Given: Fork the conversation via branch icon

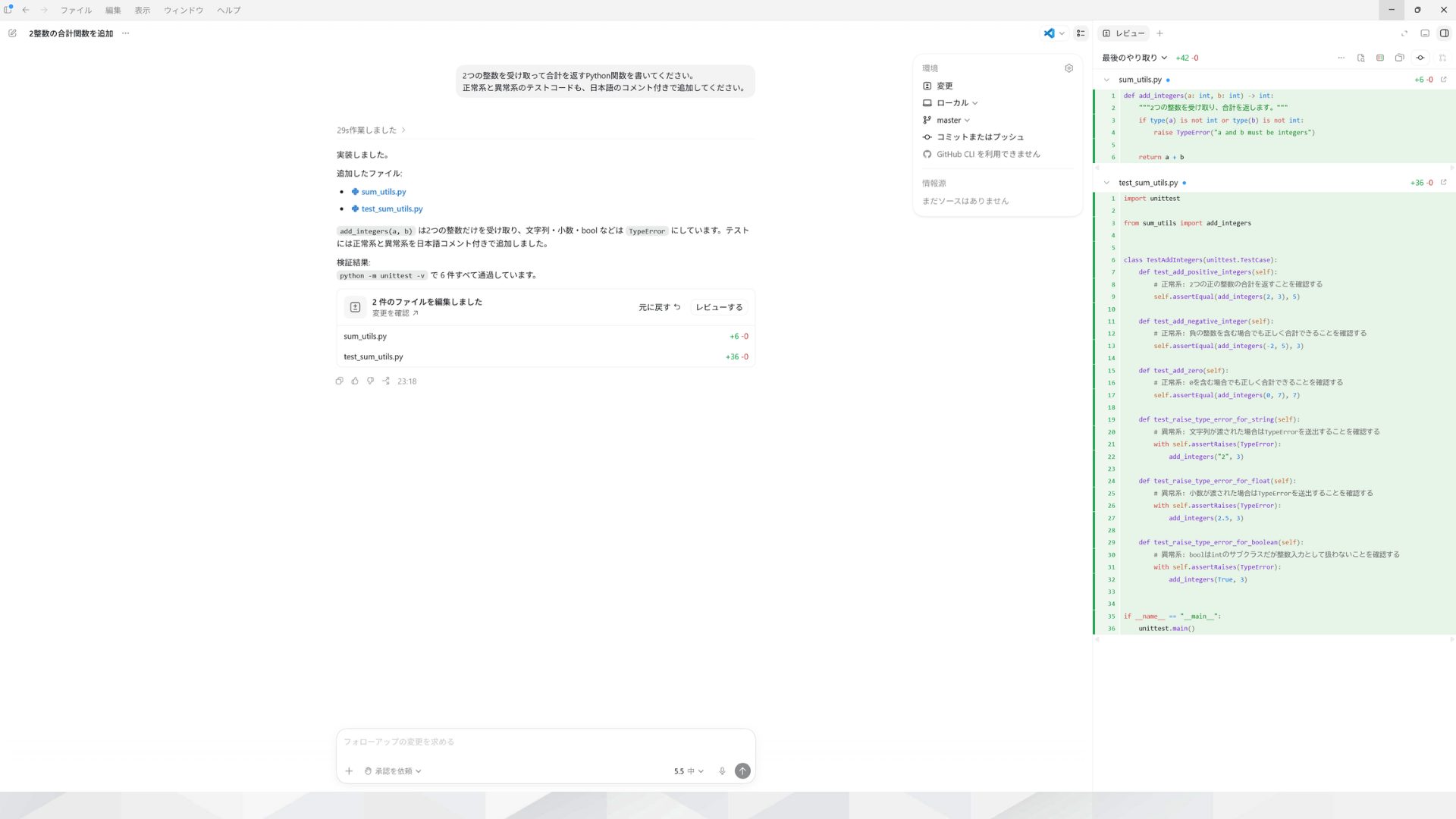Looking at the screenshot, I should pyautogui.click(x=386, y=381).
